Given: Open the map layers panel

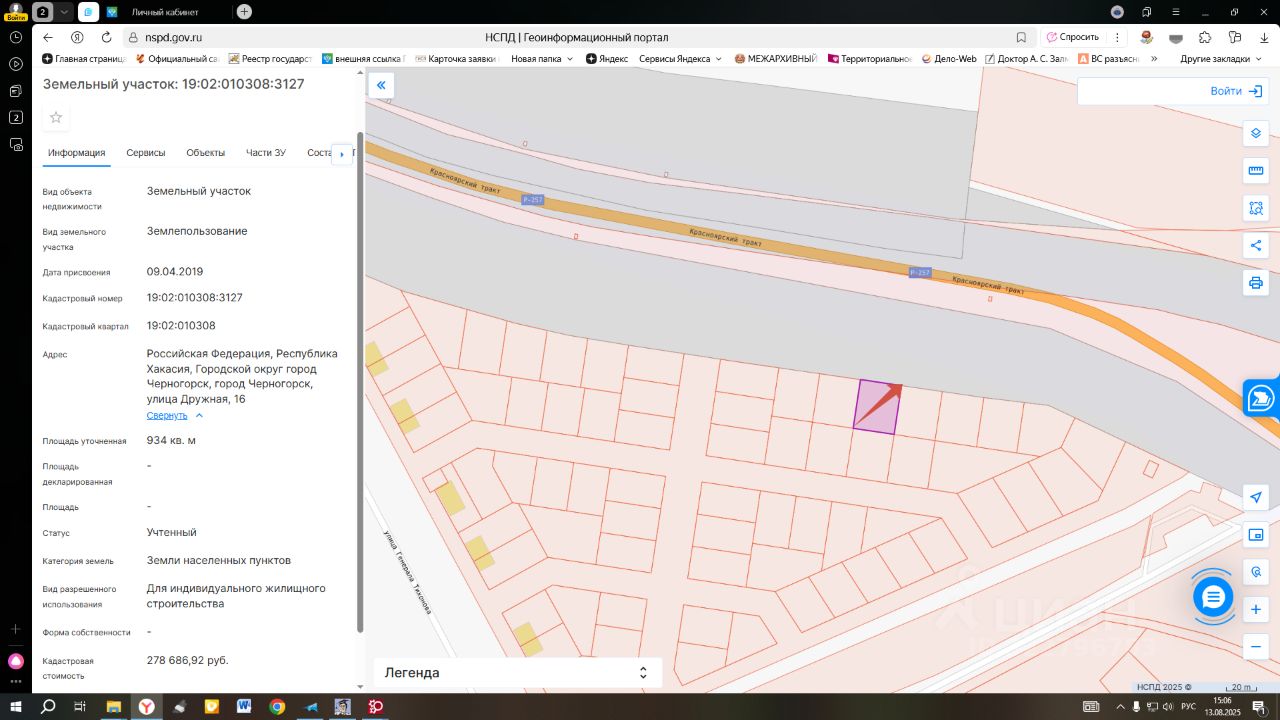Looking at the screenshot, I should pos(1256,133).
